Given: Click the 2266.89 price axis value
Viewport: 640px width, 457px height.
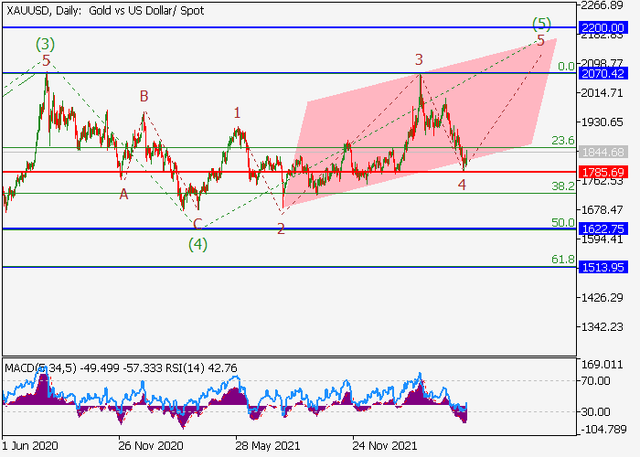Looking at the screenshot, I should pos(602,6).
